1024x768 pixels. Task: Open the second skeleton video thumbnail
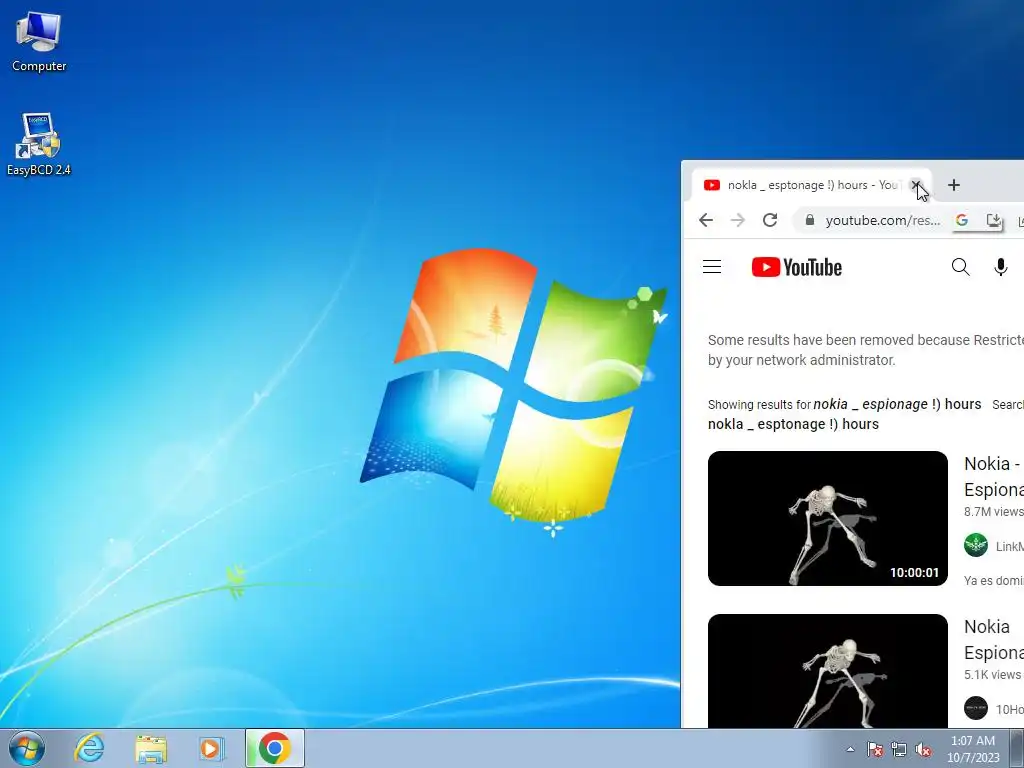[x=827, y=671]
